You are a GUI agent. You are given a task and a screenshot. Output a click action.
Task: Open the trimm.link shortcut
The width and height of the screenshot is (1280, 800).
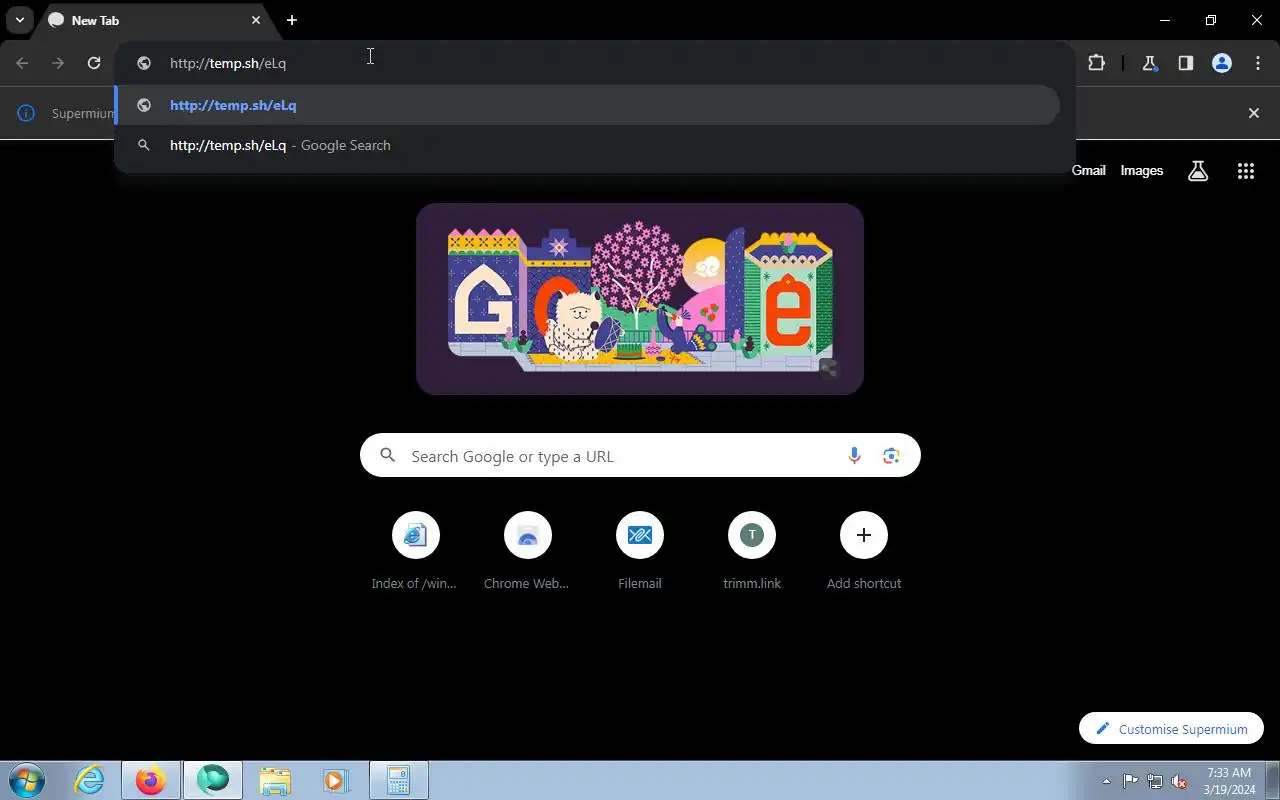pos(752,552)
